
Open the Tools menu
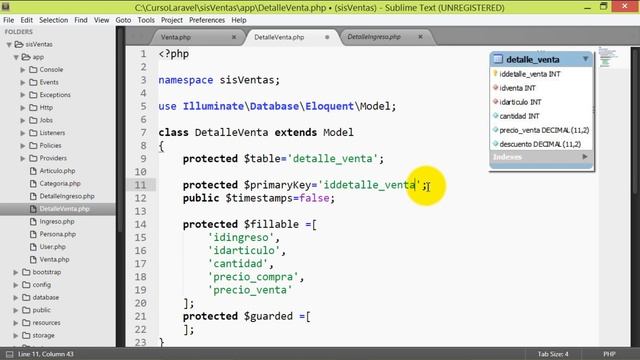(x=146, y=20)
